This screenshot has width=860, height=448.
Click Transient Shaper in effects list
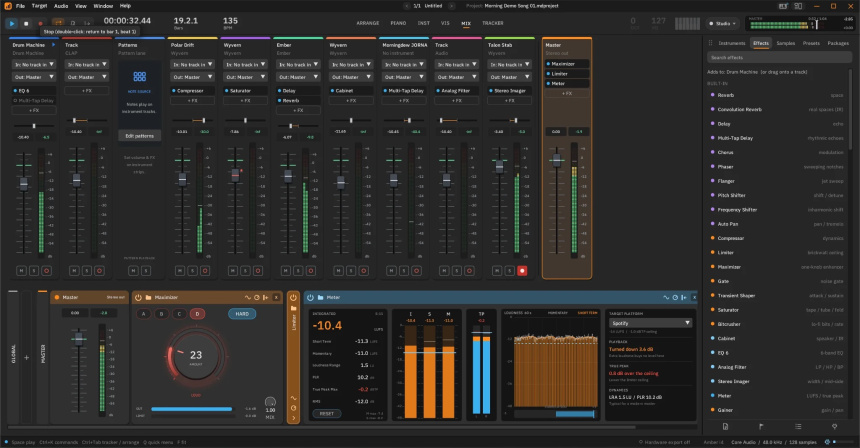click(x=777, y=296)
